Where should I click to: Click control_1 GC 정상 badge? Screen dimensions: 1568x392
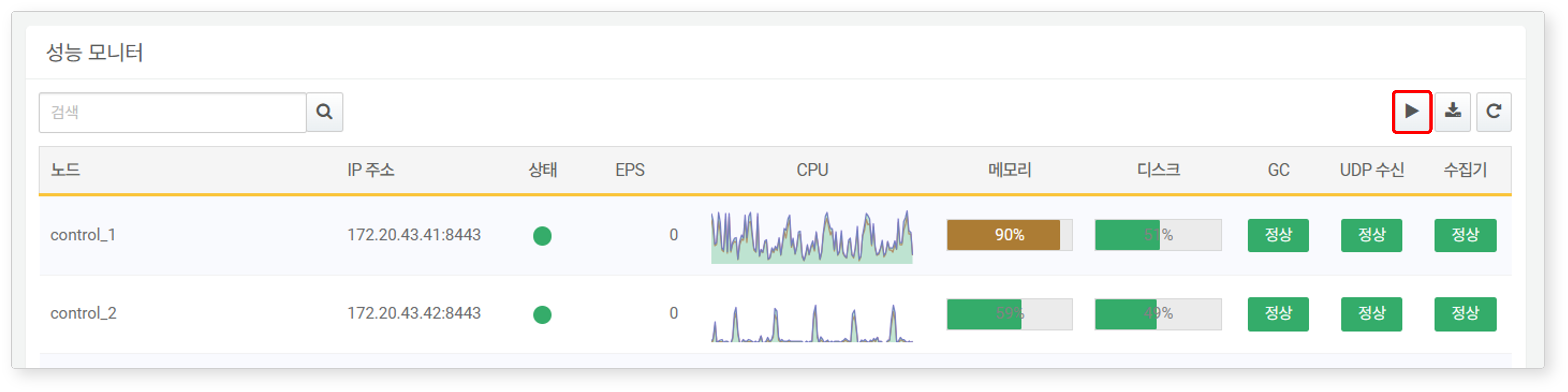coord(1278,235)
